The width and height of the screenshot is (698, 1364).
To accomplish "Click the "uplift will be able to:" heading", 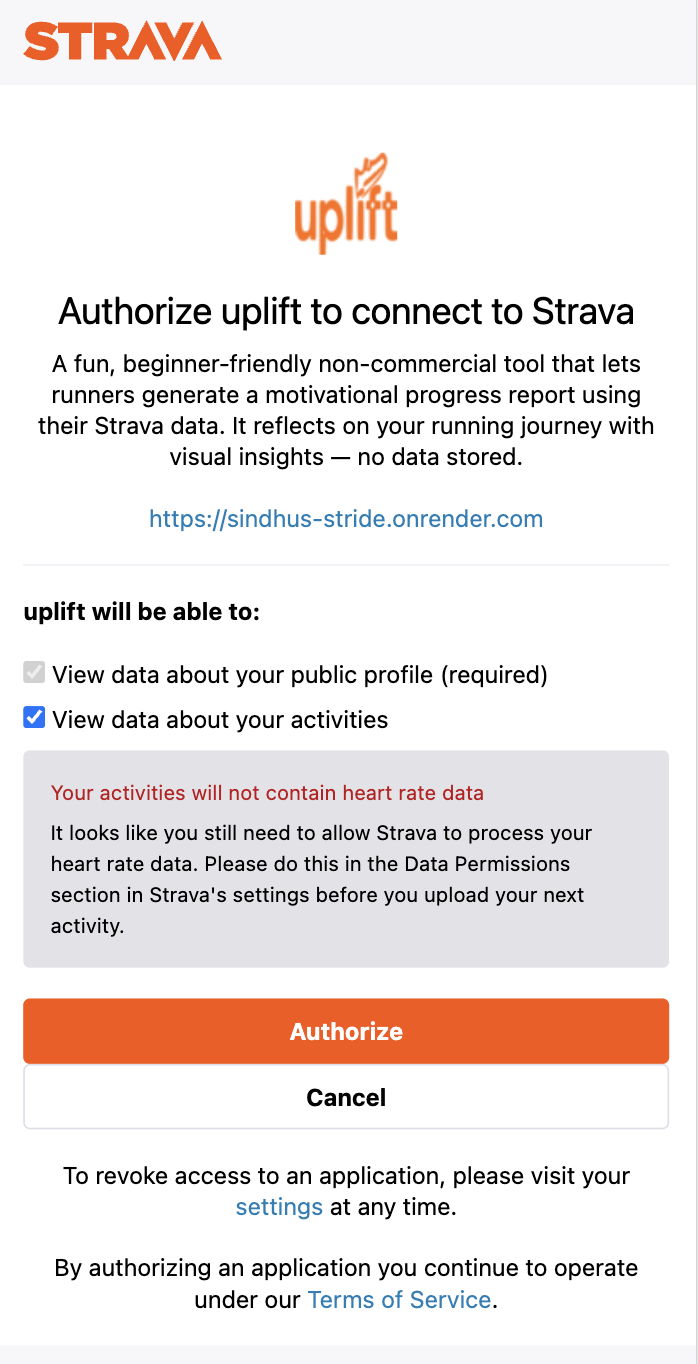I will click(141, 612).
